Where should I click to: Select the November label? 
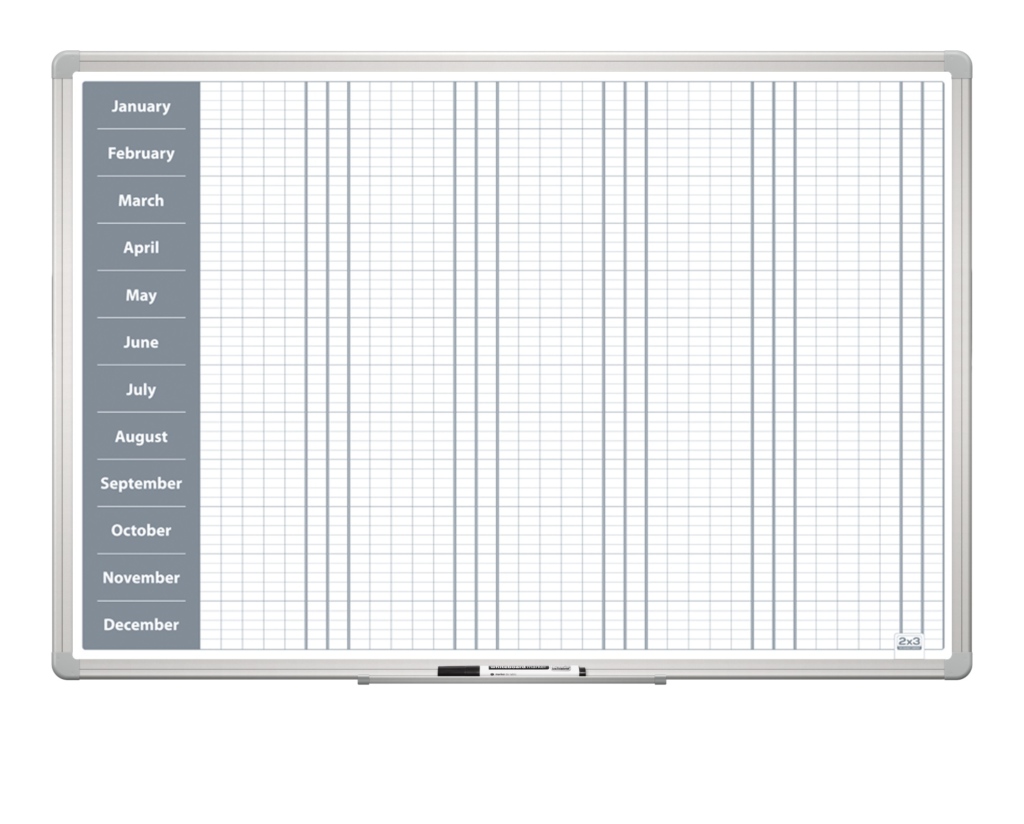(141, 578)
